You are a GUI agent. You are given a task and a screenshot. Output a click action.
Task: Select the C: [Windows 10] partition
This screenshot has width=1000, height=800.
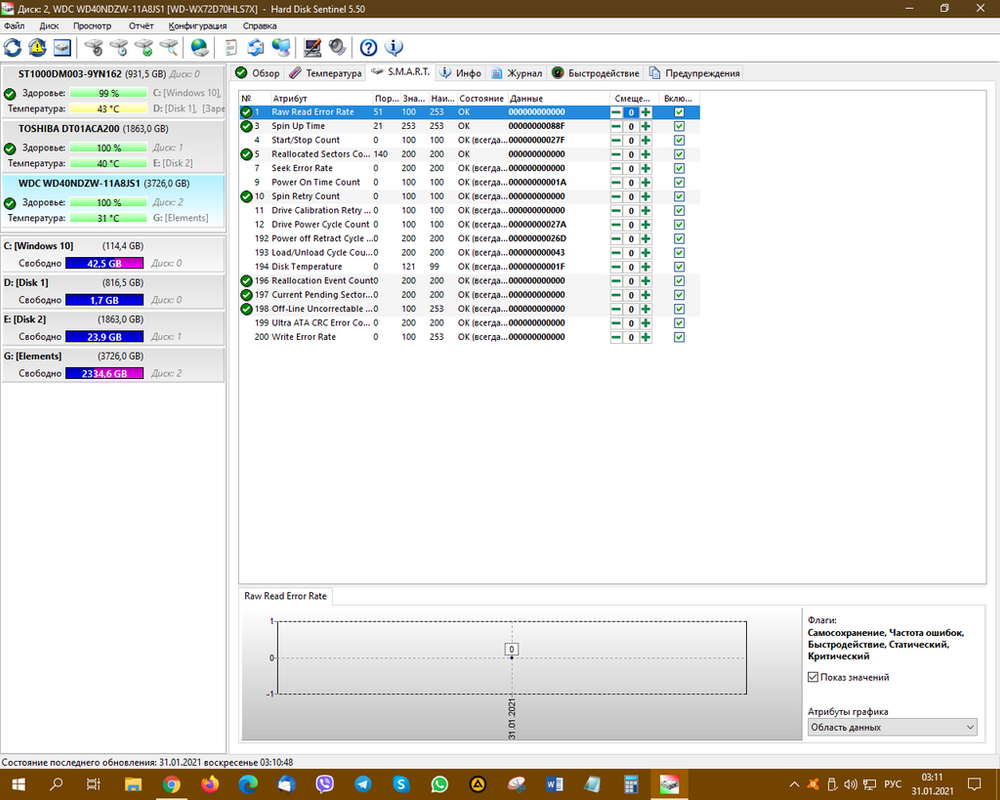pos(114,254)
